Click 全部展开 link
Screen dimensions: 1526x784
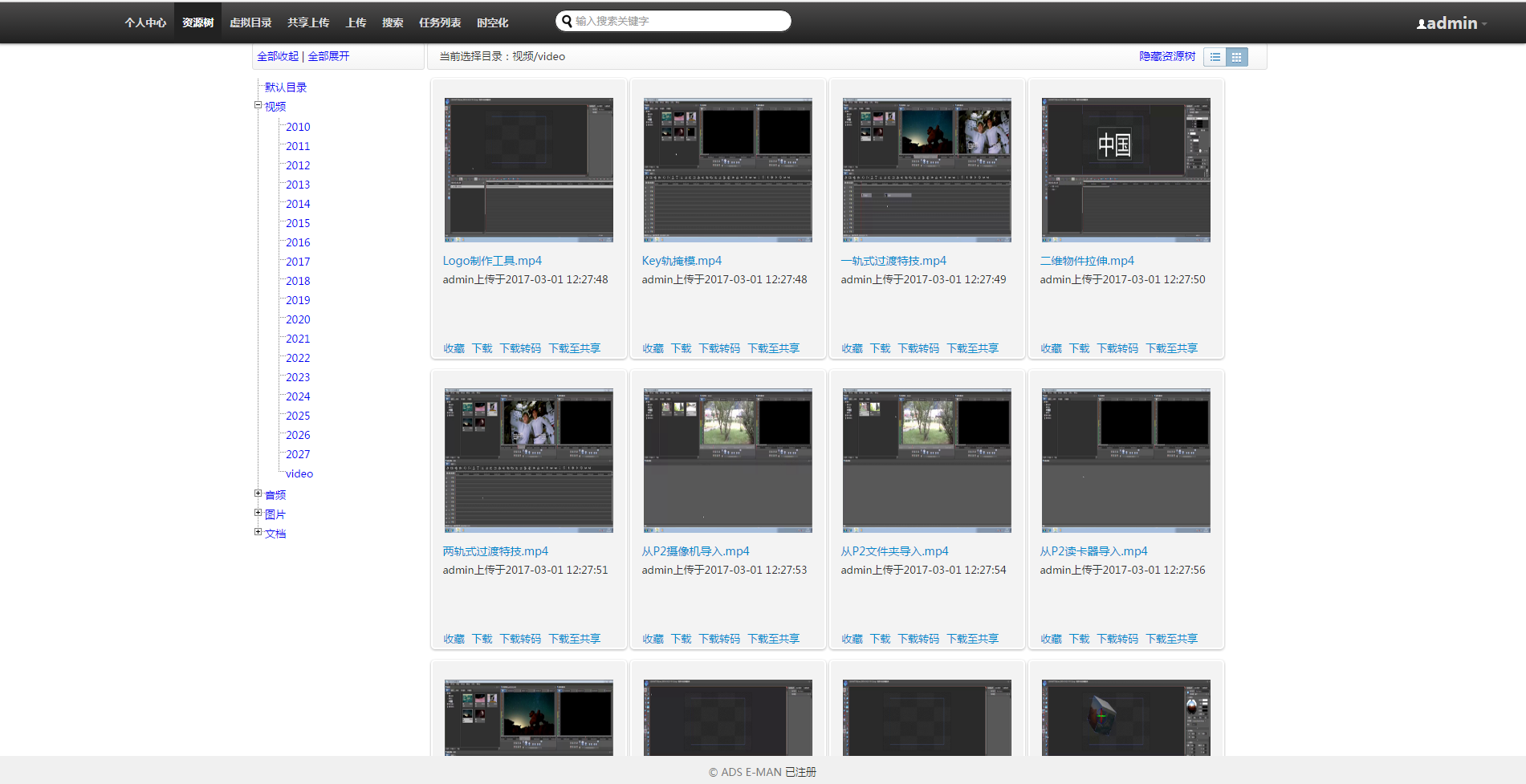tap(328, 56)
